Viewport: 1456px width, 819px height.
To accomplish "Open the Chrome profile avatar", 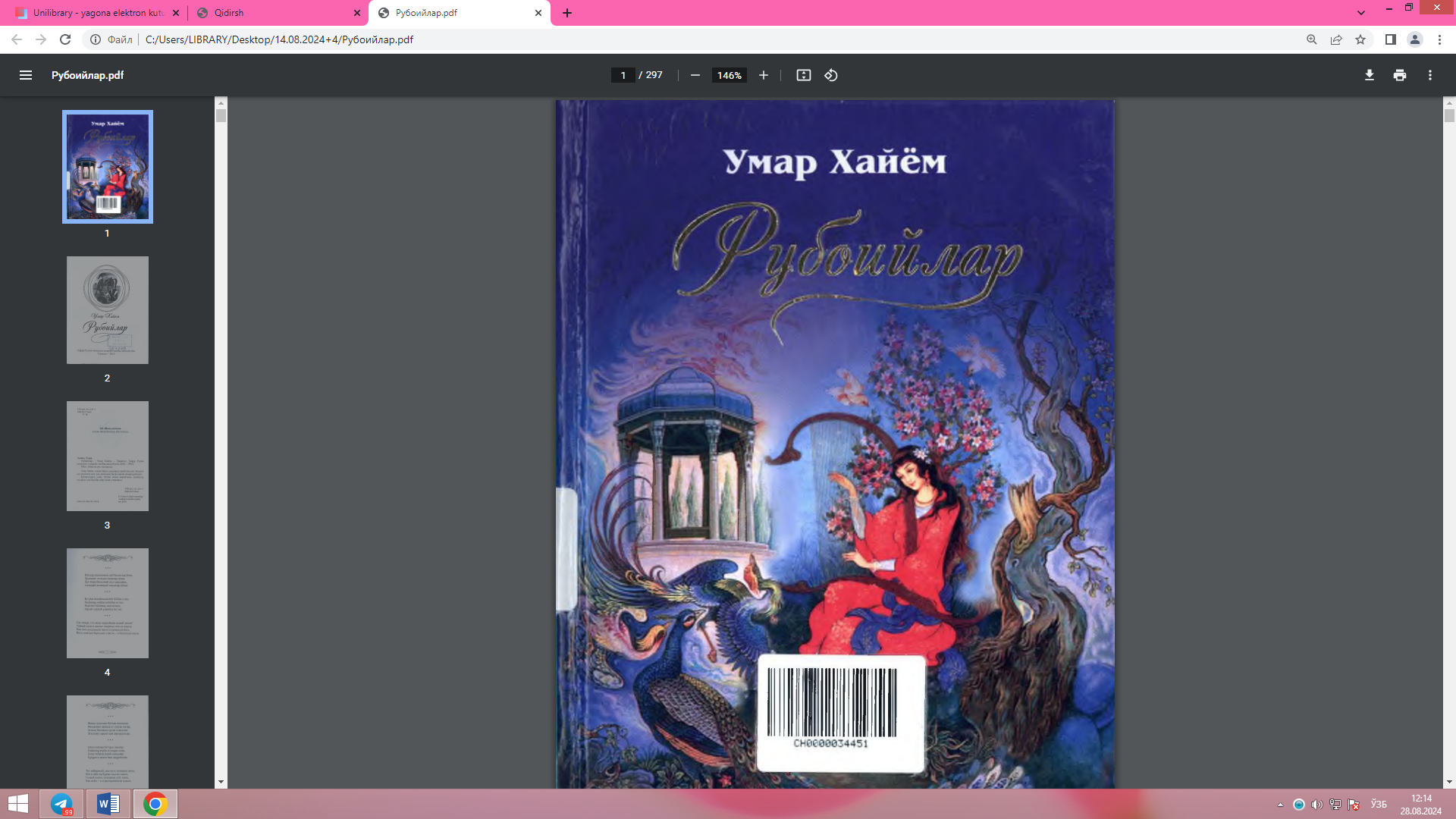I will [x=1415, y=39].
